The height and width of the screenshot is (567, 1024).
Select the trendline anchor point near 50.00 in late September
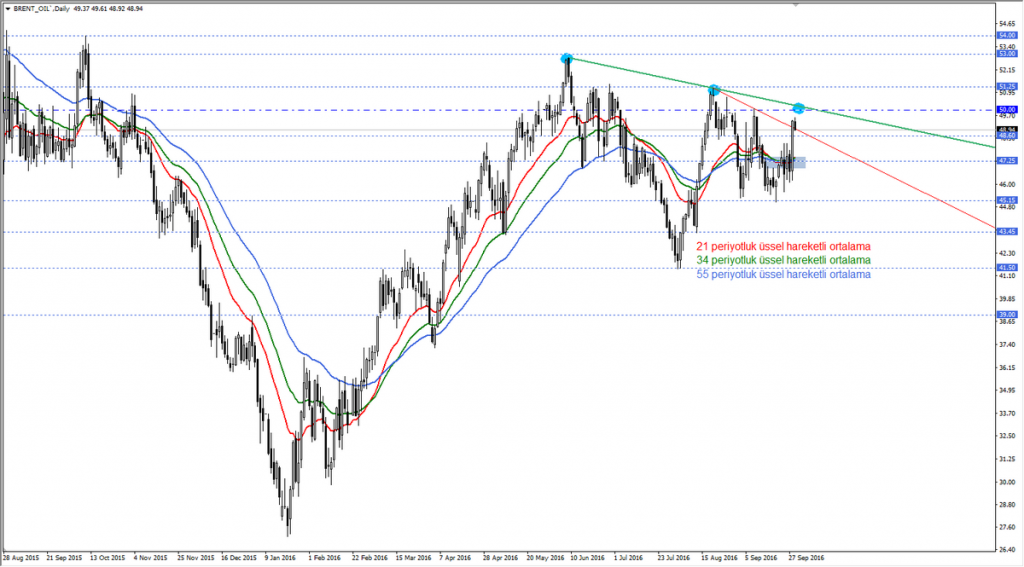798,108
